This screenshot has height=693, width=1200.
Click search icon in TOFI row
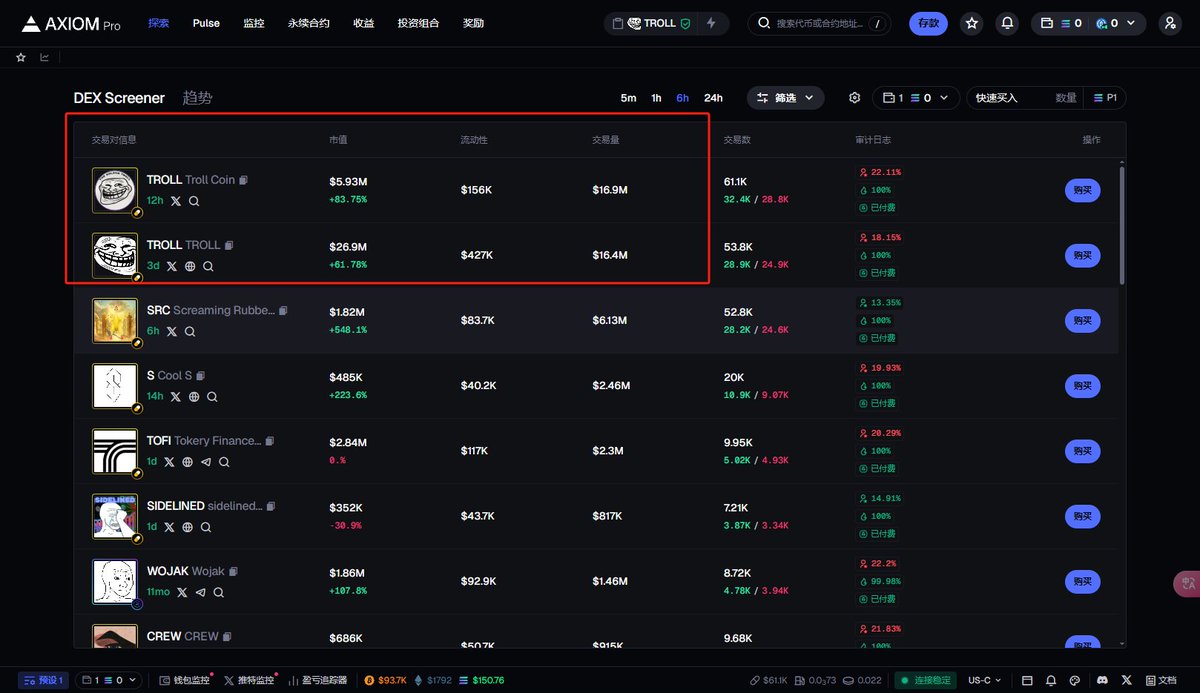pos(224,462)
